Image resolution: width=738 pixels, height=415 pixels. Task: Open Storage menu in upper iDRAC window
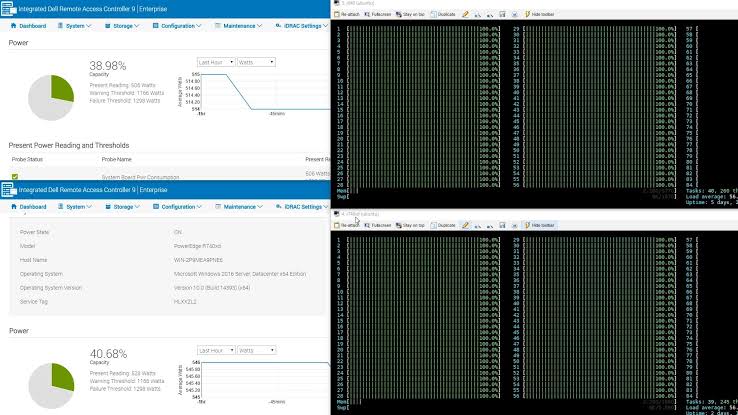pyautogui.click(x=122, y=26)
